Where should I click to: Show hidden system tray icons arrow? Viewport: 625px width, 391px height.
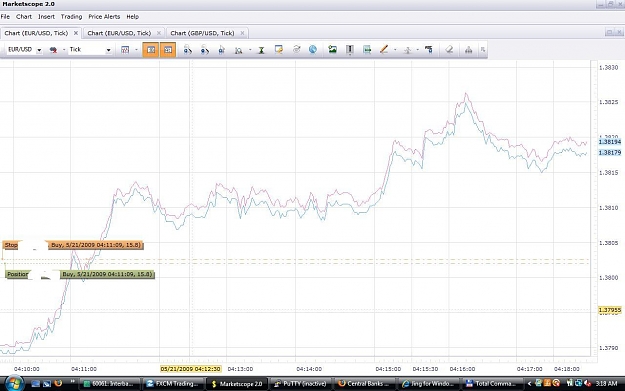tap(529, 384)
